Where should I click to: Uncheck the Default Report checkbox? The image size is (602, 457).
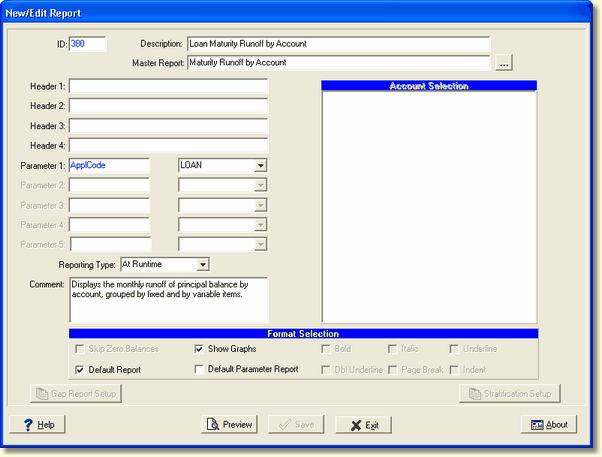pos(80,369)
